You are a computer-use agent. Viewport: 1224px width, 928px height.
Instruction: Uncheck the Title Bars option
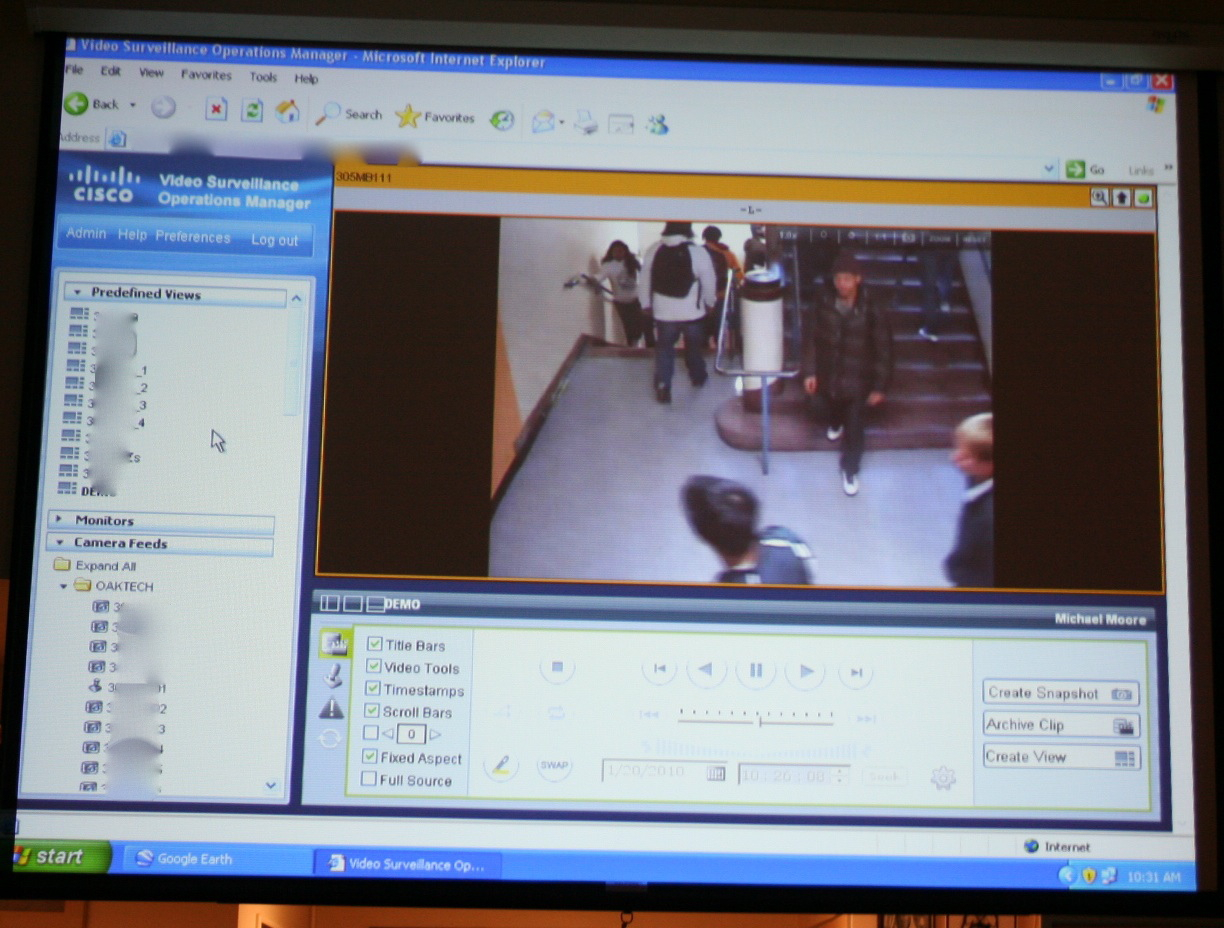tap(375, 644)
